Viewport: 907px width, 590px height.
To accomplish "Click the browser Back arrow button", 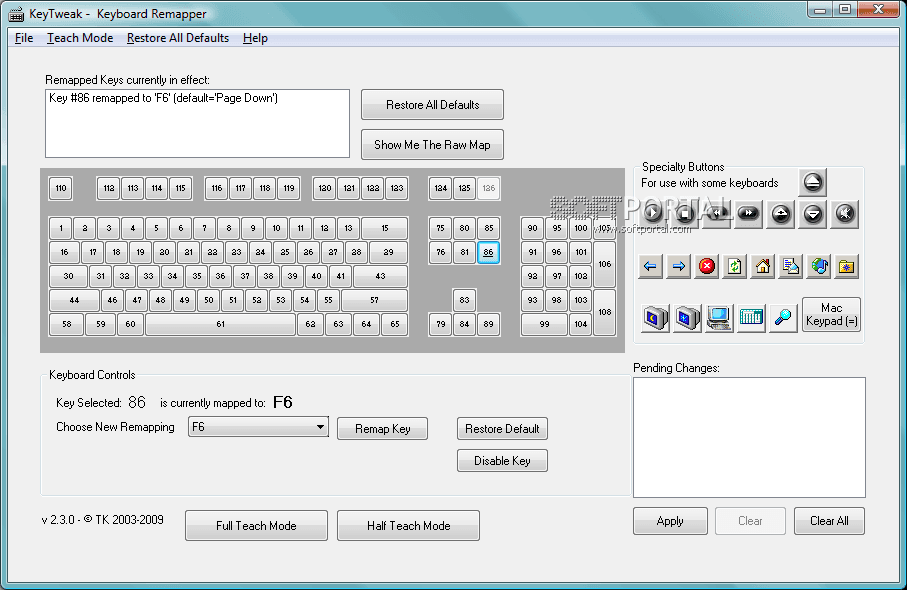I will click(x=650, y=267).
